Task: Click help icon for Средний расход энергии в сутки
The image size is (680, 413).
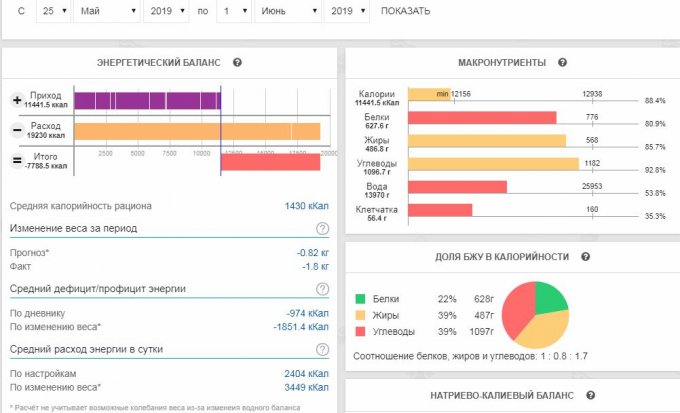Action: click(322, 349)
